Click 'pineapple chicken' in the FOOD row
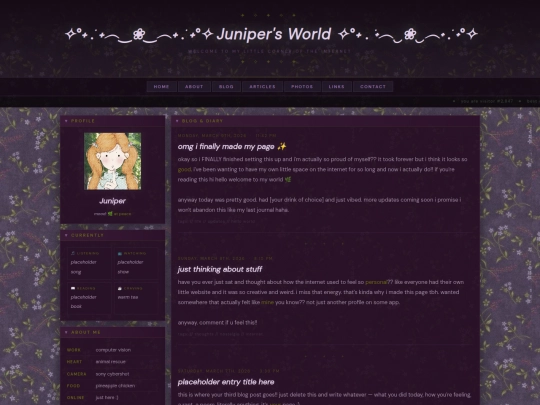Viewport: 540px width, 405px height. 115,386
